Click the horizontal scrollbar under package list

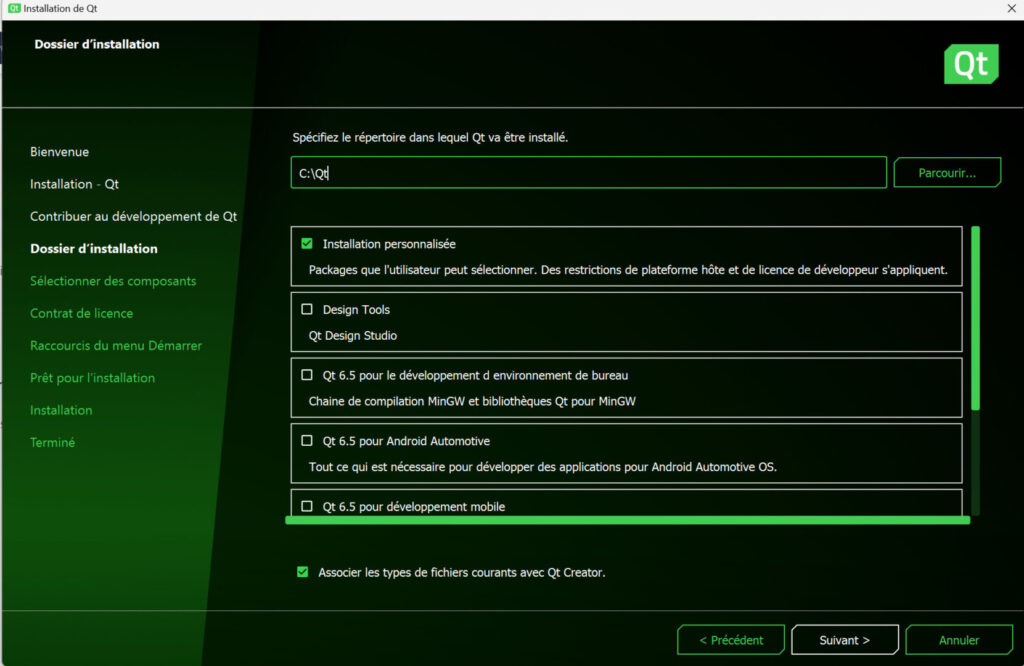(x=628, y=520)
